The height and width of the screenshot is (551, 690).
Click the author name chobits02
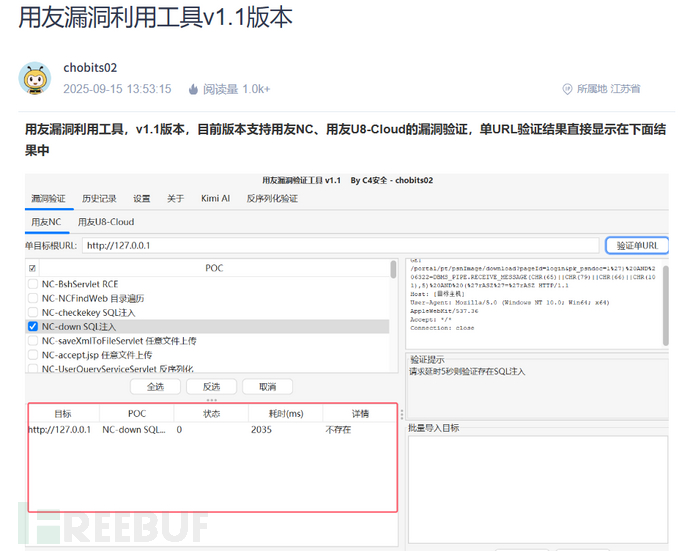coord(90,68)
